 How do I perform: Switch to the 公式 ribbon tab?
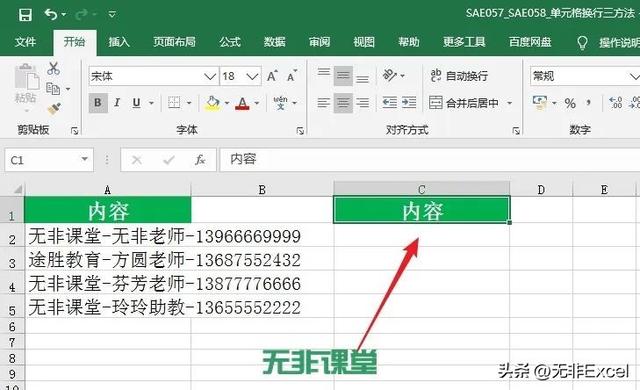[230, 42]
